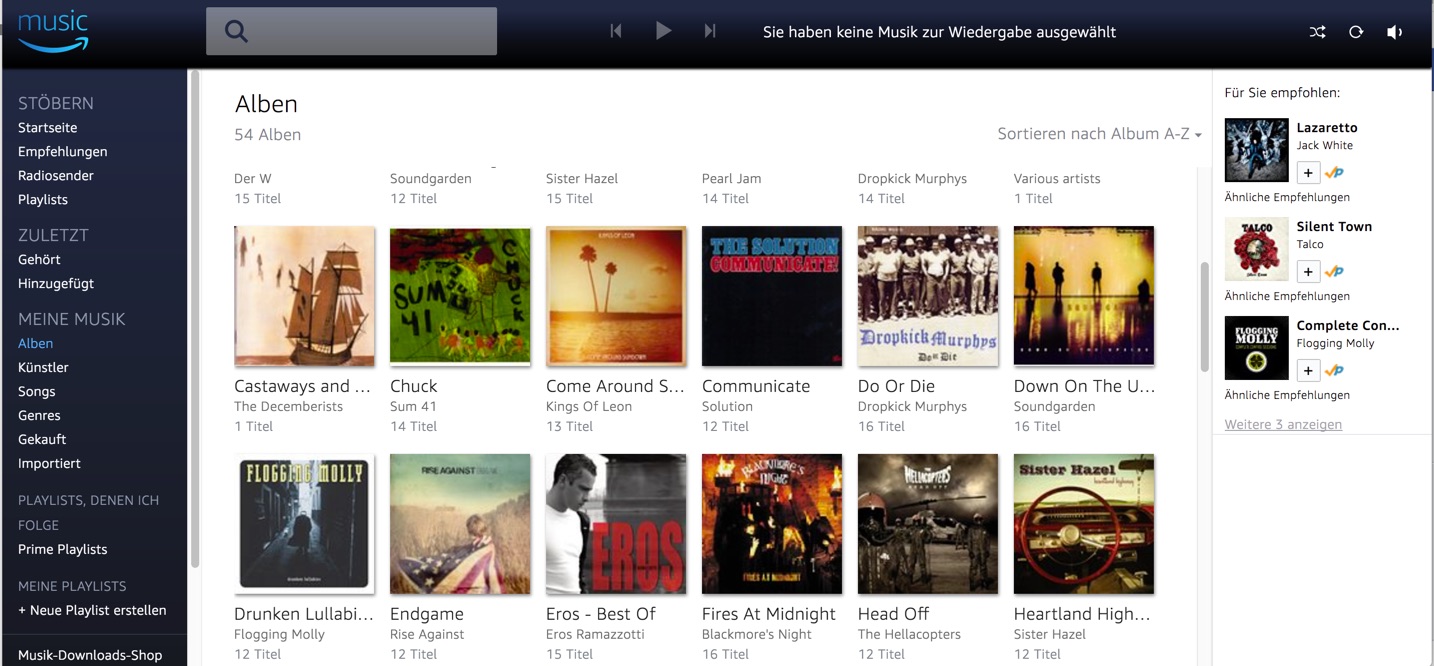Open Playlists under Stöbern
Viewport: 1434px width, 666px height.
[43, 200]
